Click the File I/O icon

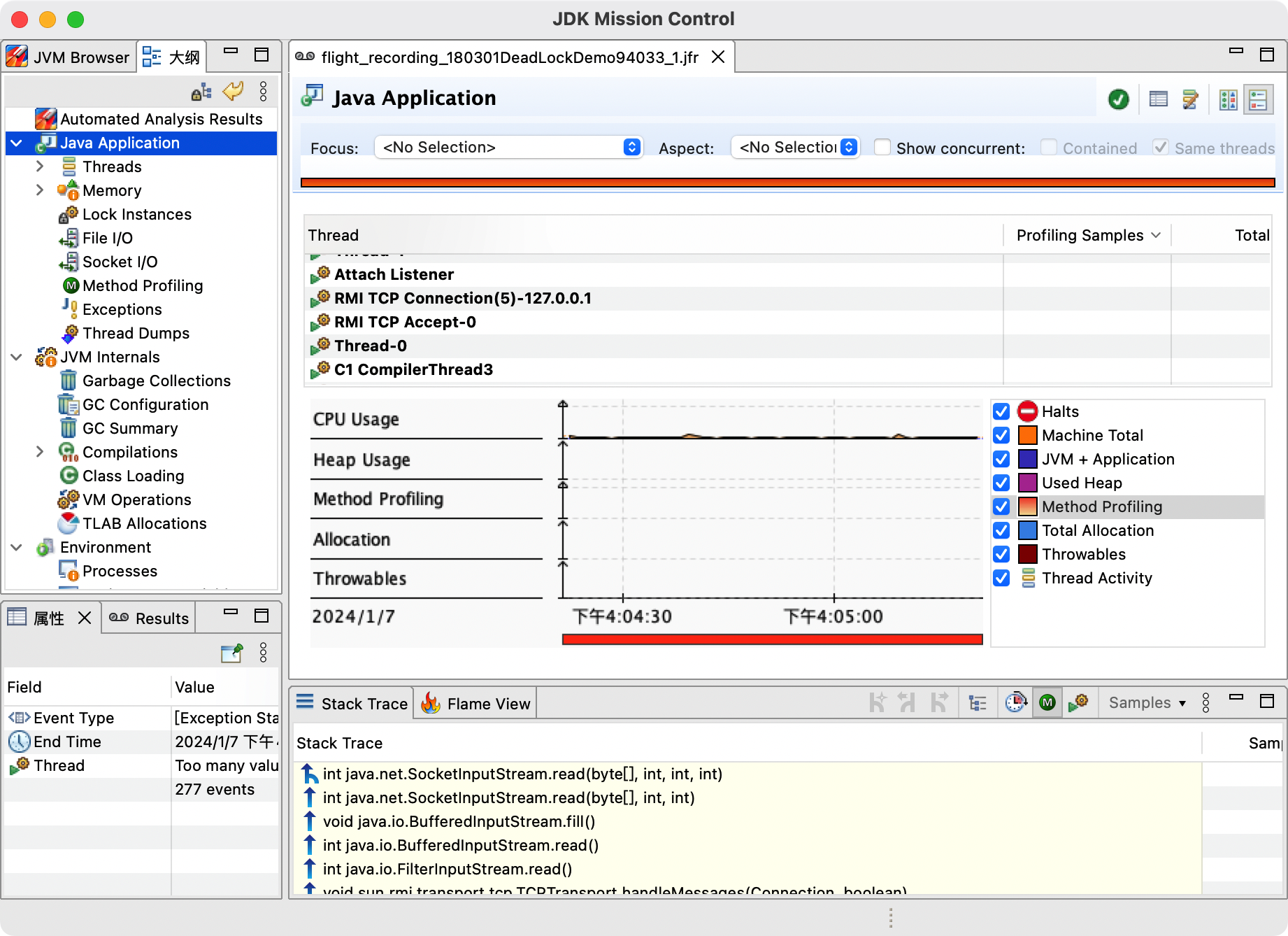pyautogui.click(x=69, y=238)
